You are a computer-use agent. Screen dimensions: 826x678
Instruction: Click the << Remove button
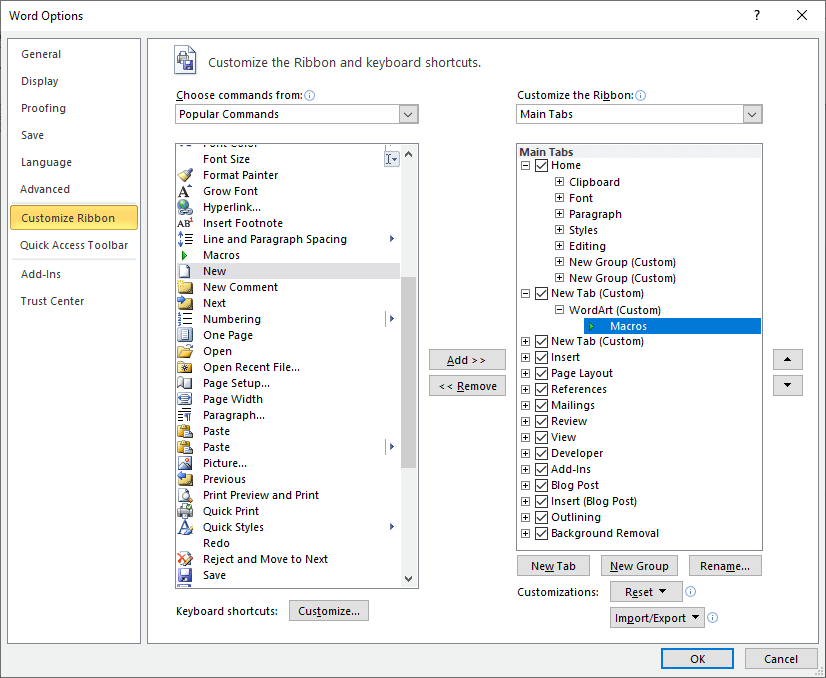[467, 386]
